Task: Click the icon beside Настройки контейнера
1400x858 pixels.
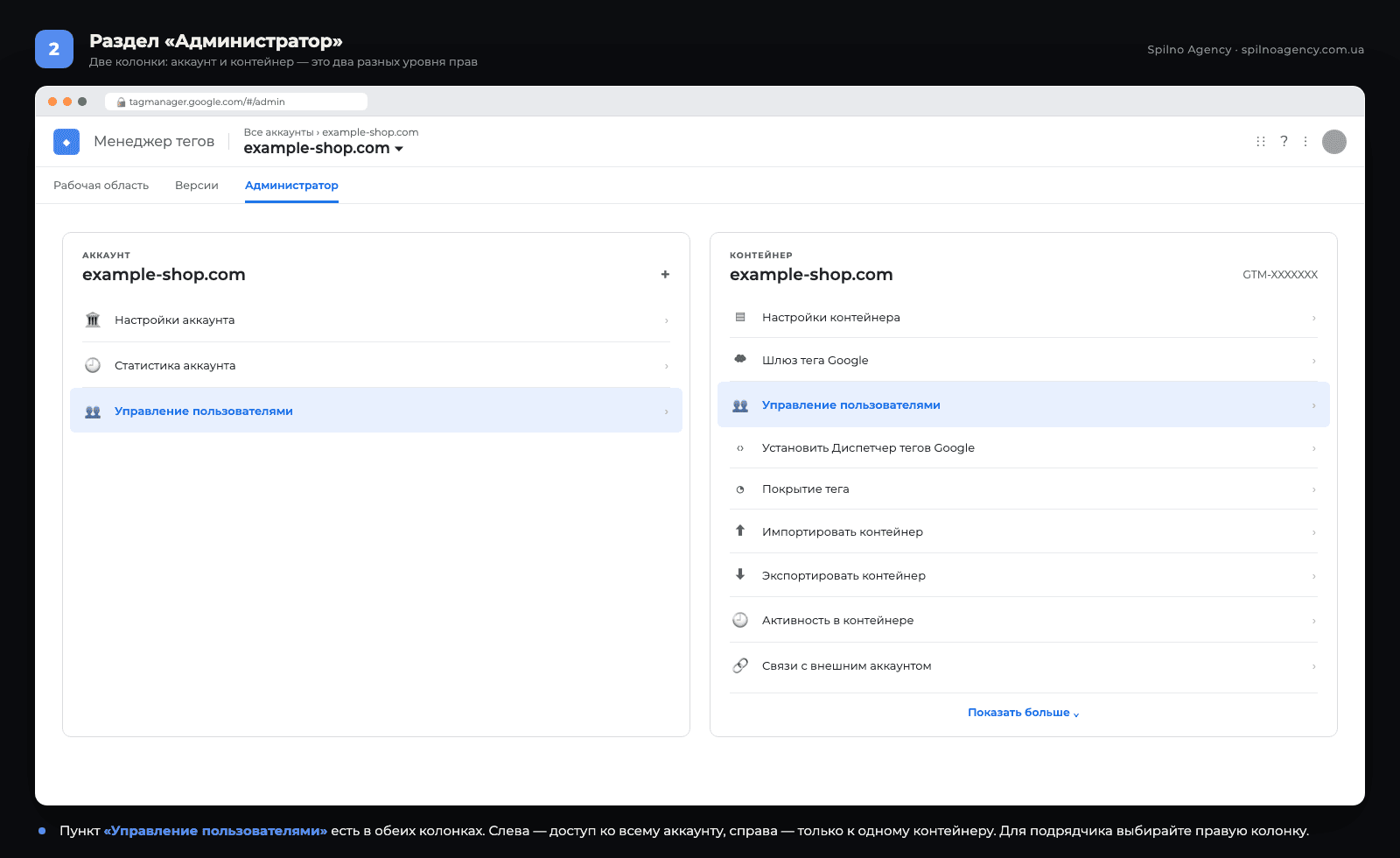Action: coord(740,317)
